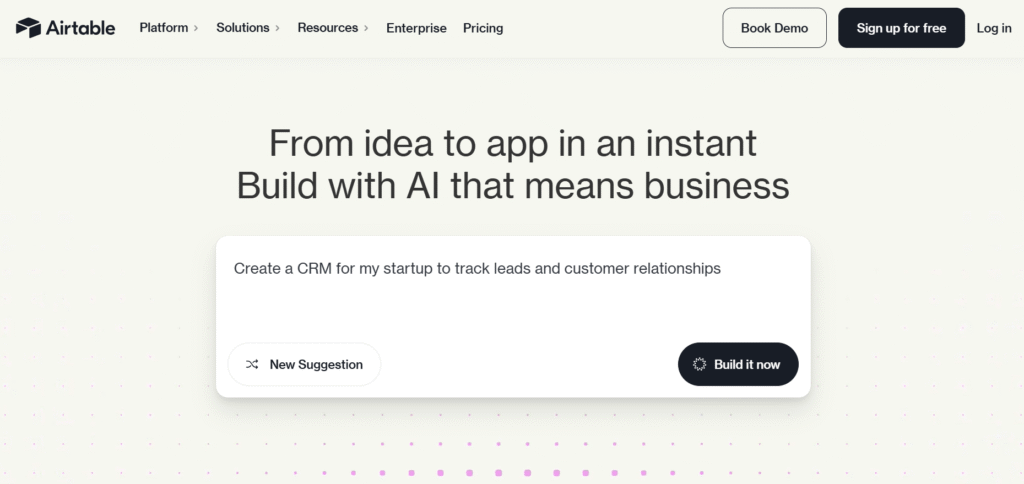The height and width of the screenshot is (484, 1024).
Task: Open the Platform menu
Action: 164,28
